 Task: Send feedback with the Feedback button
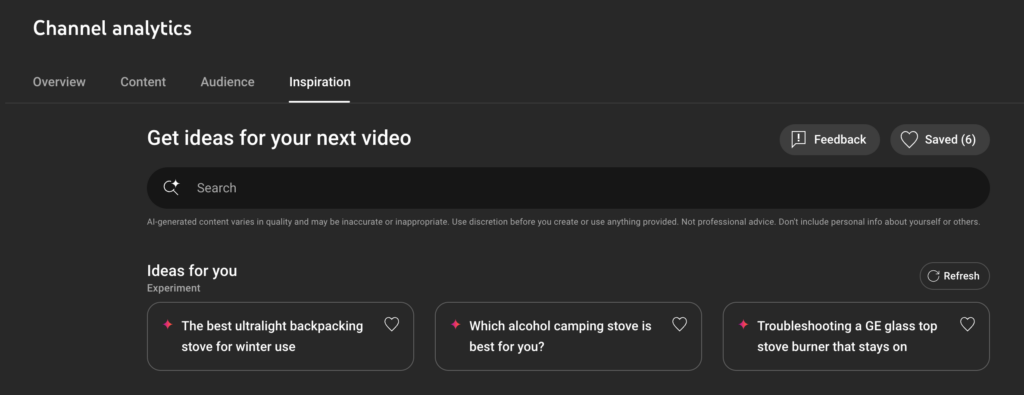click(x=829, y=140)
